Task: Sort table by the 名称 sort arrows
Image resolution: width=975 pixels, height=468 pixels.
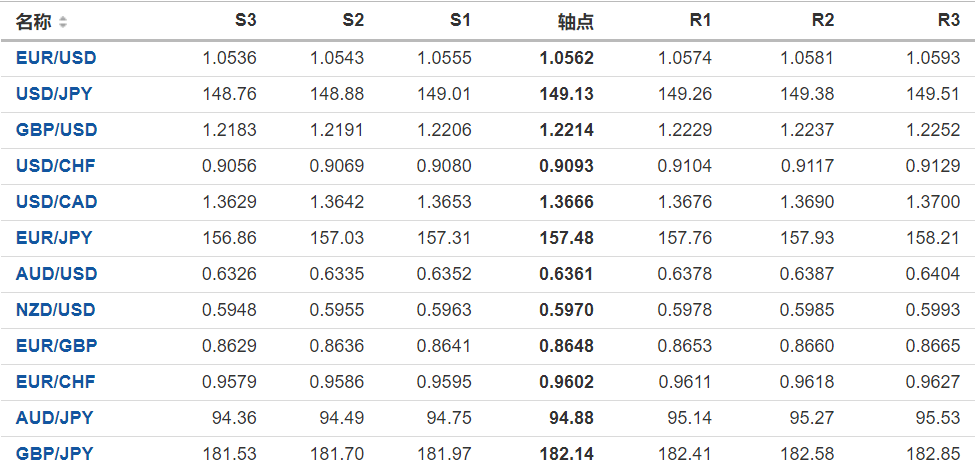Action: (x=64, y=21)
